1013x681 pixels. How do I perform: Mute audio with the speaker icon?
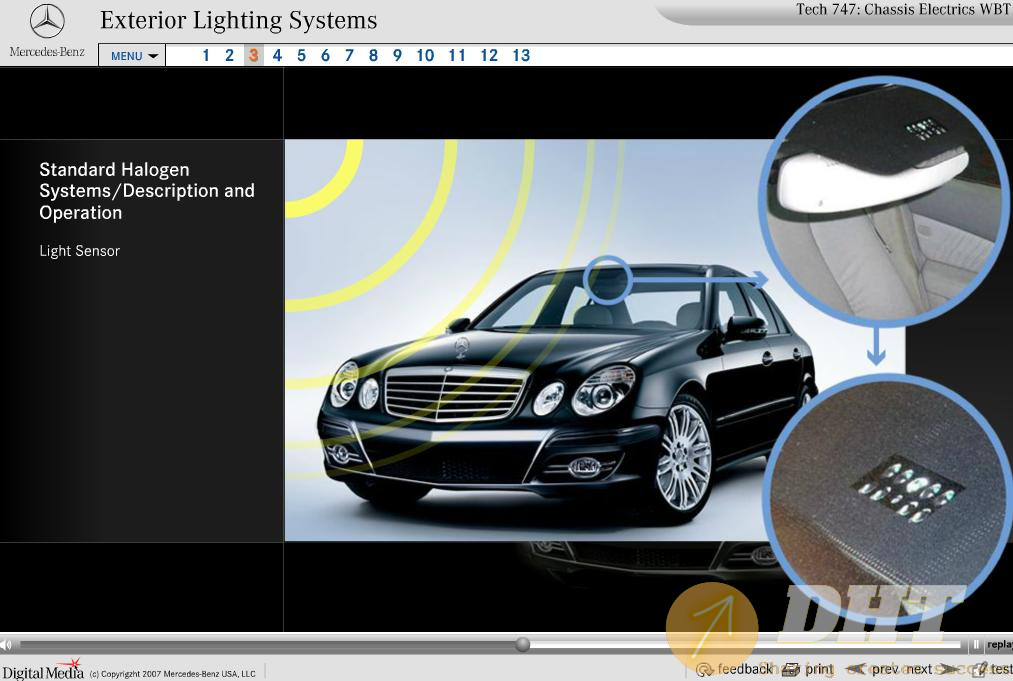pyautogui.click(x=6, y=644)
